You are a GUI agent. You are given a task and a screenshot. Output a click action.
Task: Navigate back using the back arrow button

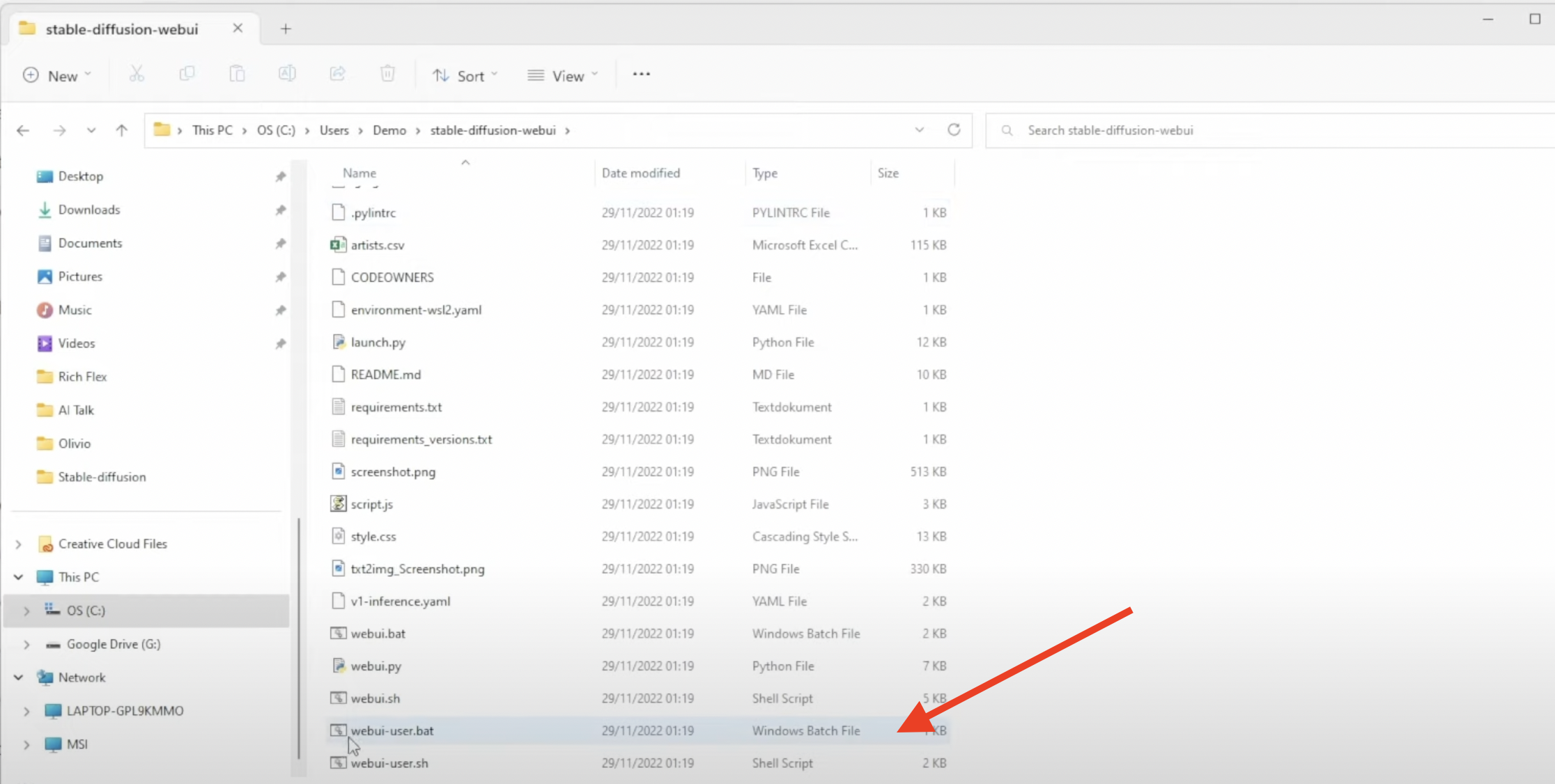(24, 130)
